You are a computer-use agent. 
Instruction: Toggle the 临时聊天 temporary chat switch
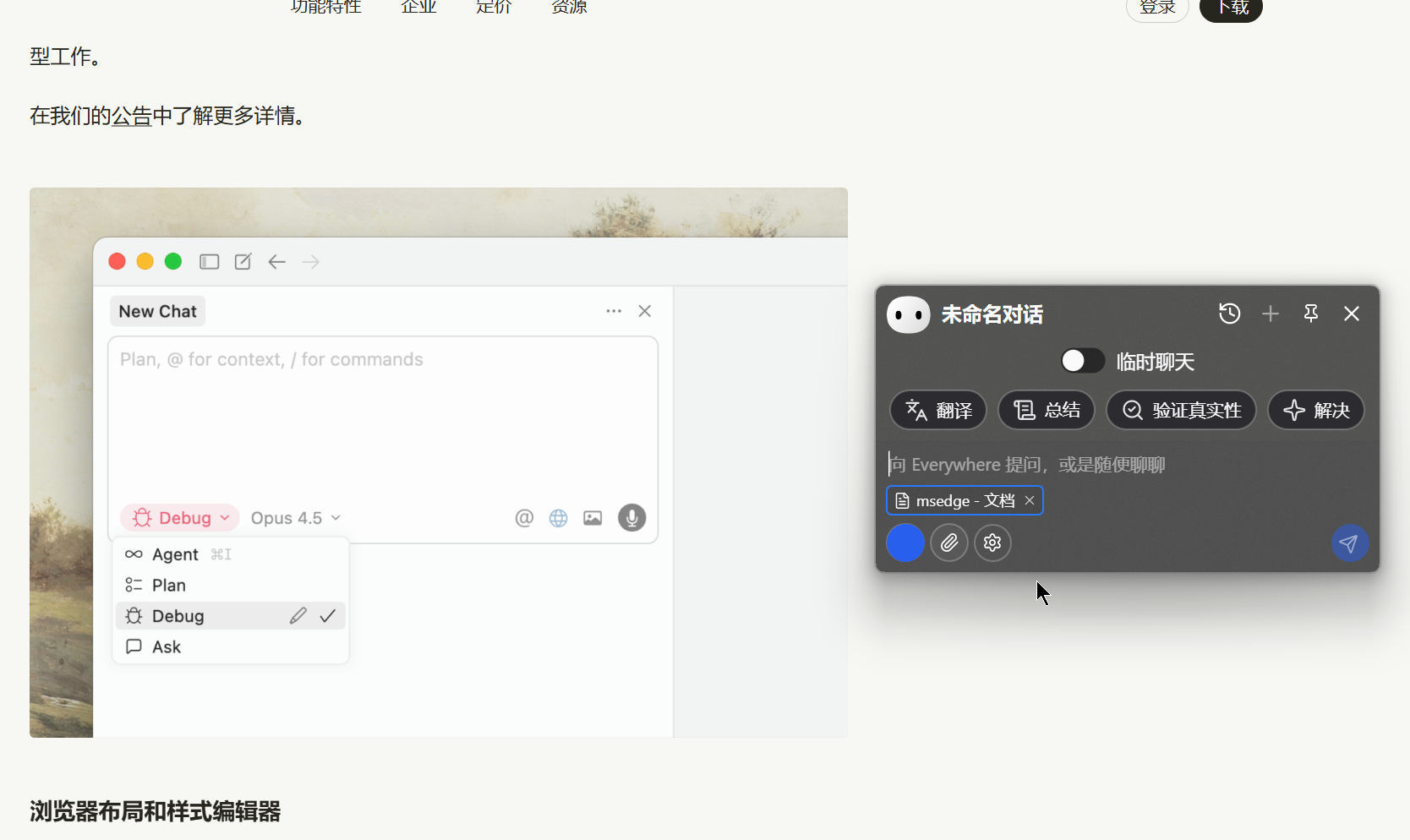click(x=1083, y=361)
